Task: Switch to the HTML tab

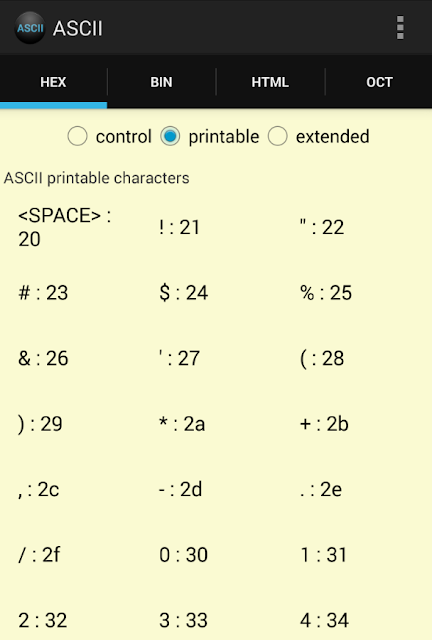Action: [x=270, y=82]
